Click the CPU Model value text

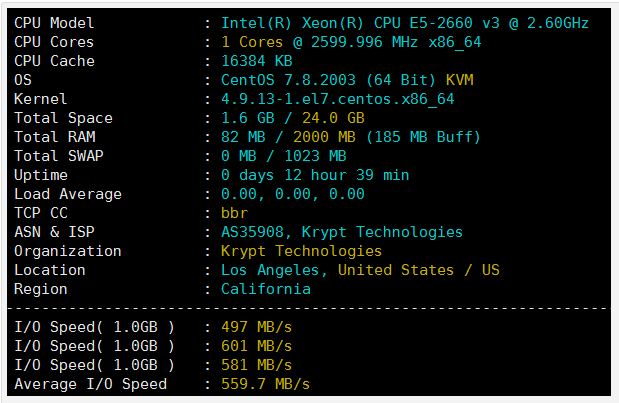(405, 23)
